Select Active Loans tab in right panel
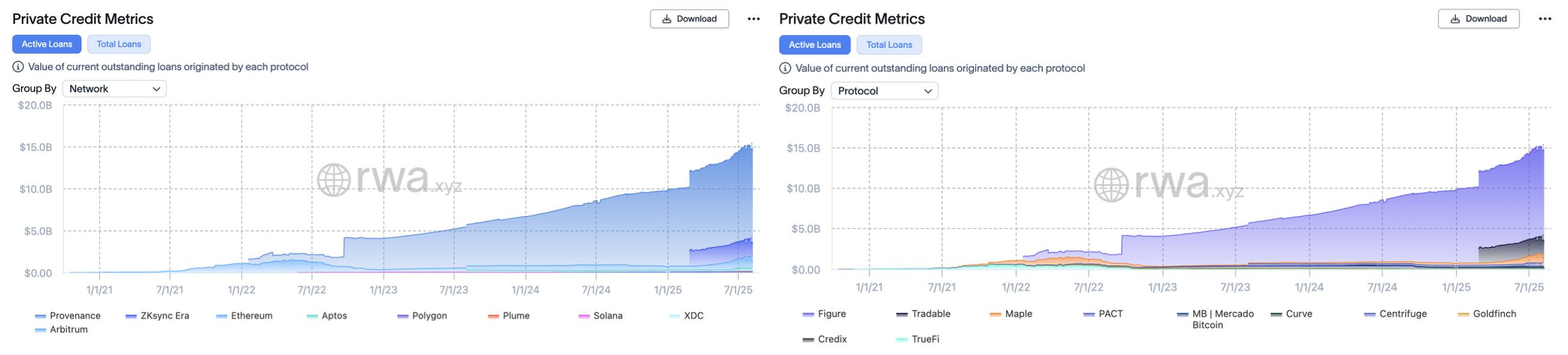Viewport: 1568px width, 355px height. coord(814,44)
